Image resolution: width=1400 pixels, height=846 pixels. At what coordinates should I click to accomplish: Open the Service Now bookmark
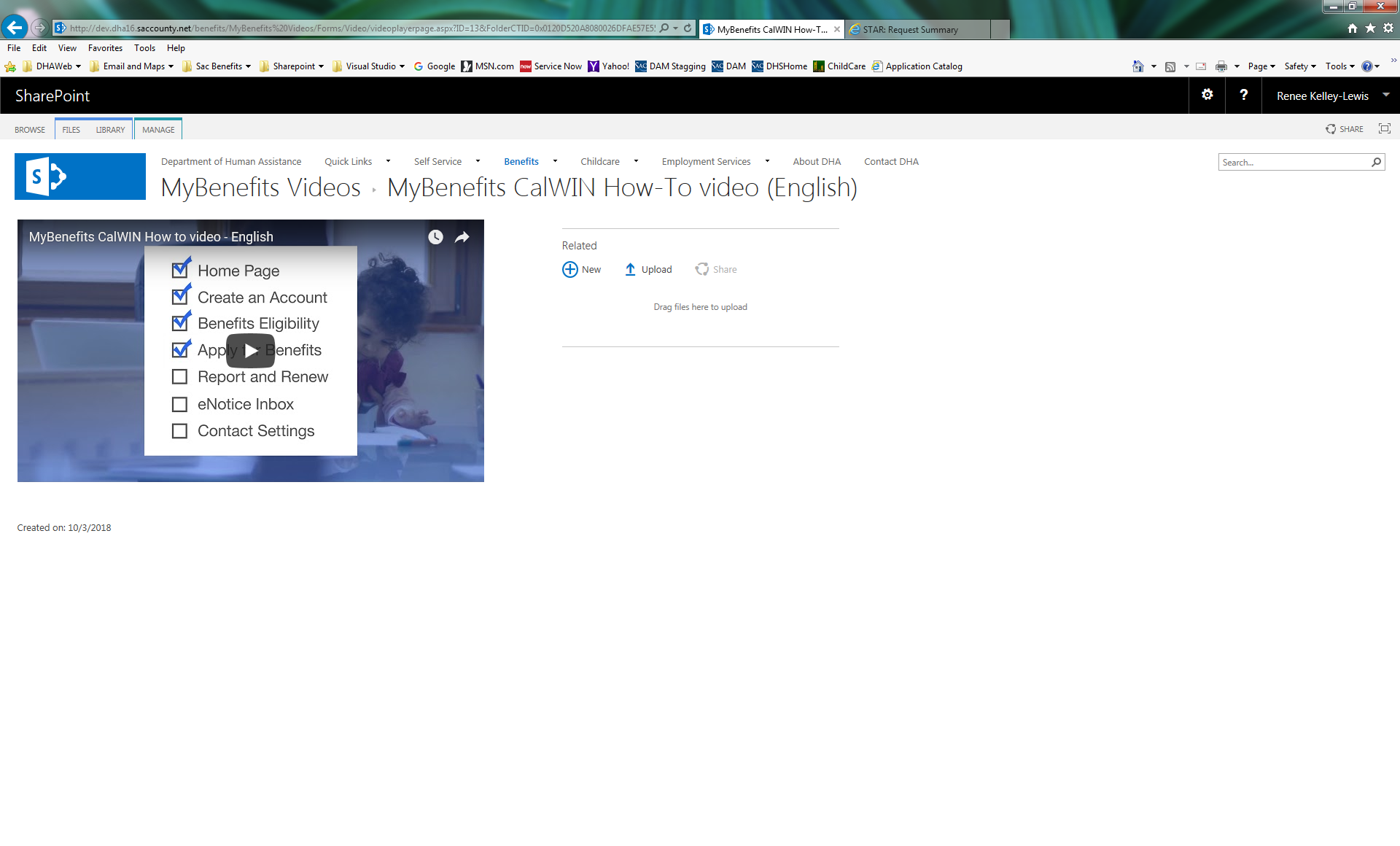[x=551, y=66]
